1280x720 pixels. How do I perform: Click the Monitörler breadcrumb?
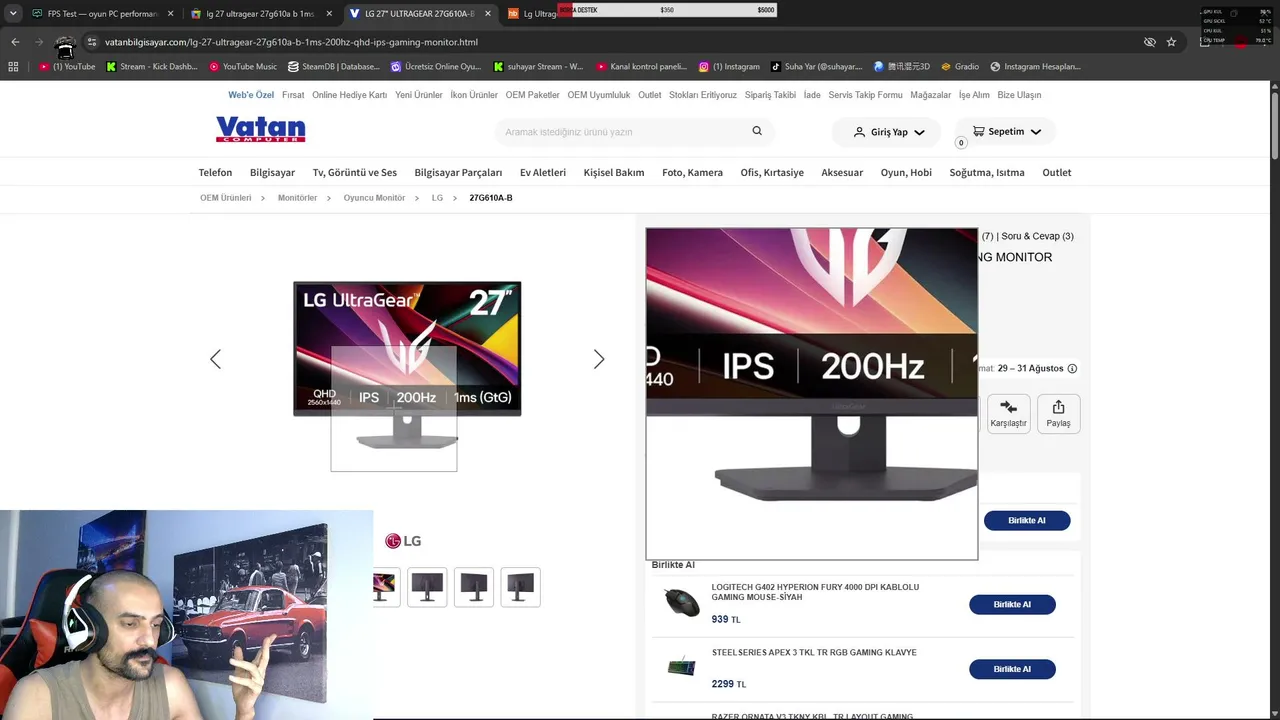(297, 198)
